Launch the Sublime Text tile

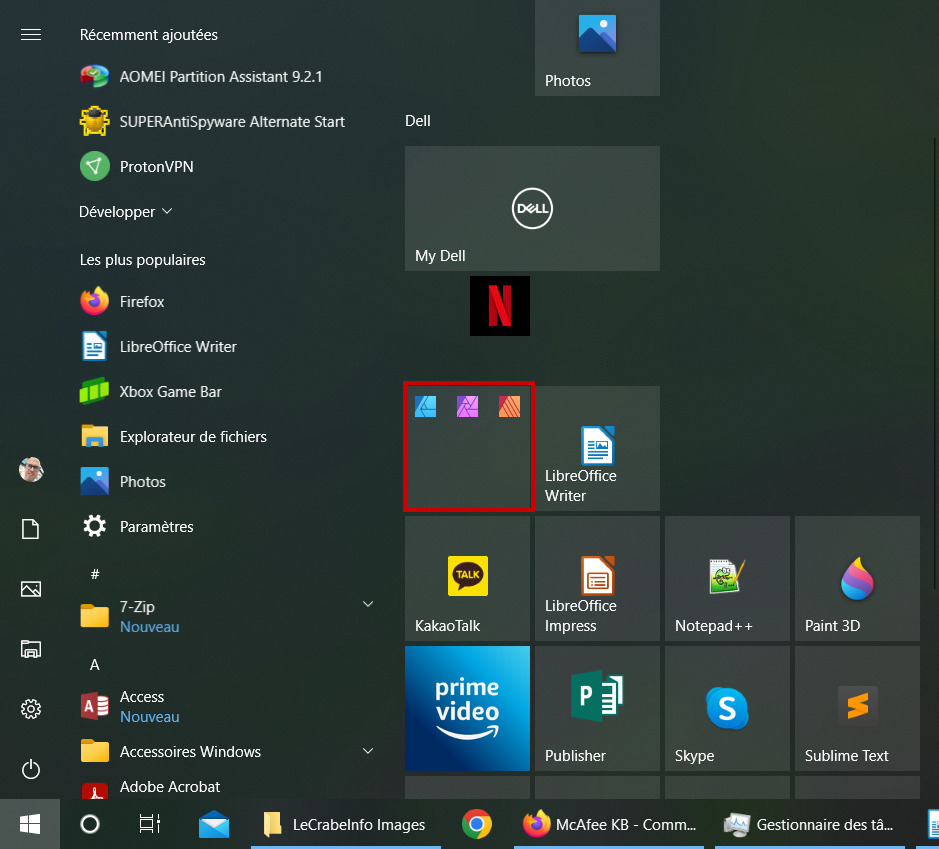click(857, 708)
